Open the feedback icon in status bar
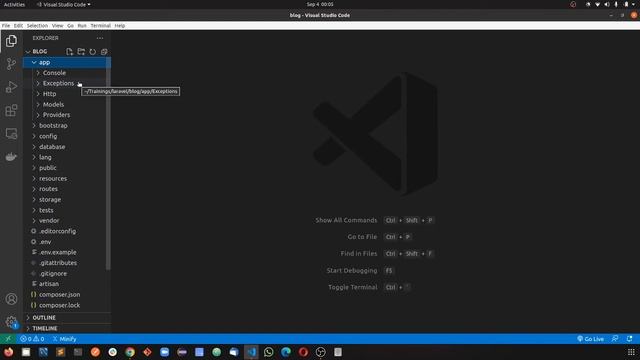 point(615,339)
